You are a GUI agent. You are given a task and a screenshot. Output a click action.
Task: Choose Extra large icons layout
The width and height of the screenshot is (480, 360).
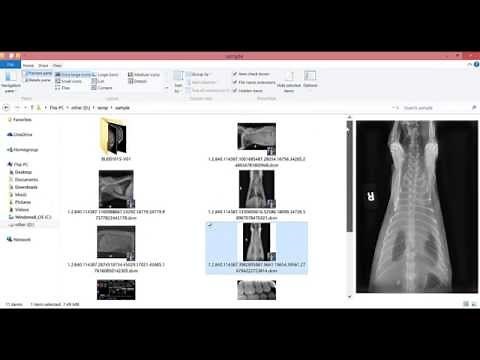73,75
